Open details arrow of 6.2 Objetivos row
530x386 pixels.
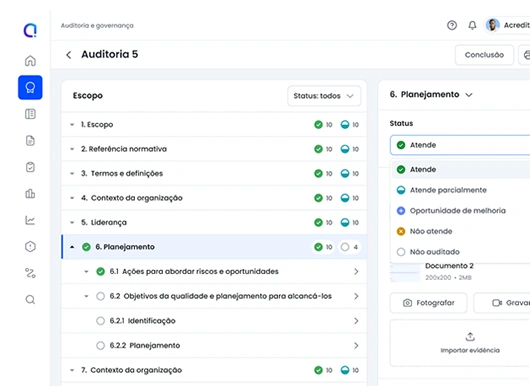(x=356, y=296)
